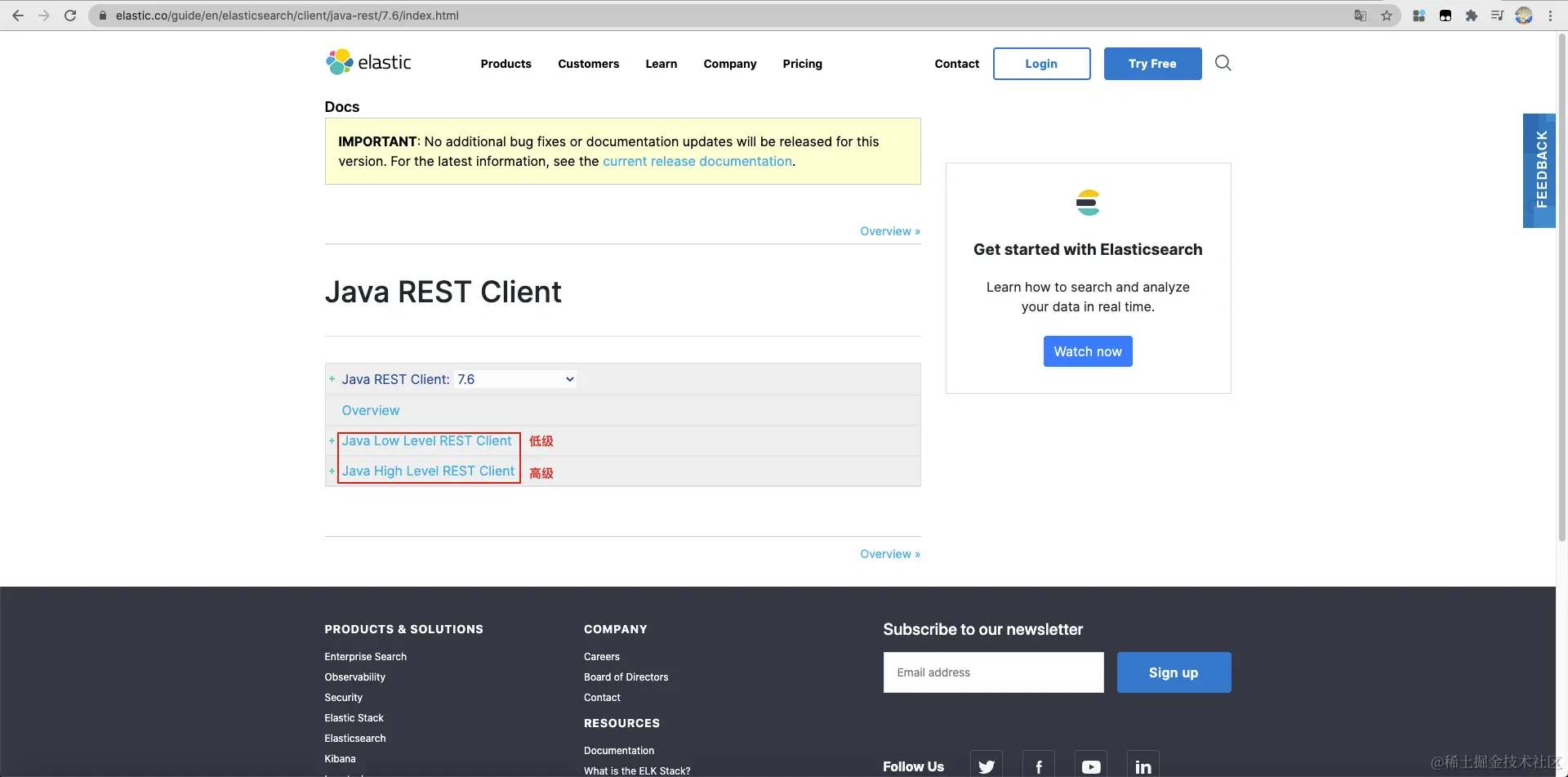Open Security footer link
1568x777 pixels.
pyautogui.click(x=344, y=698)
